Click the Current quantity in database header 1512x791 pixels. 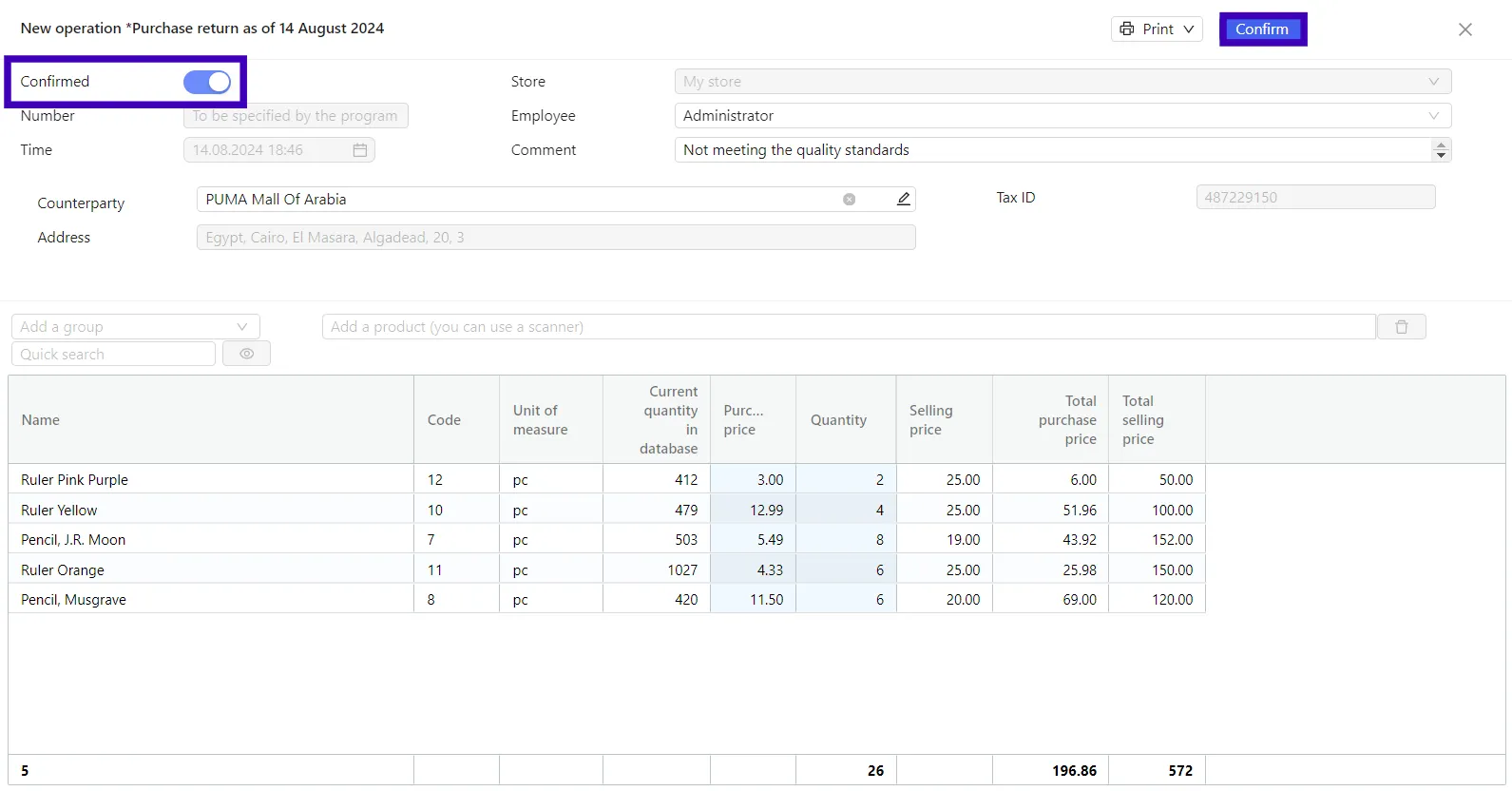click(x=657, y=420)
